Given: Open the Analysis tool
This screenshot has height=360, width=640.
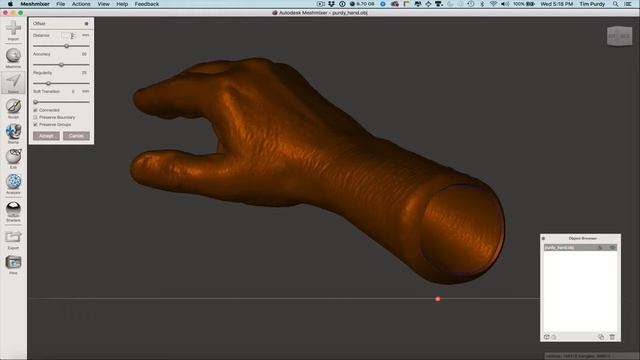Looking at the screenshot, I should click(x=13, y=183).
